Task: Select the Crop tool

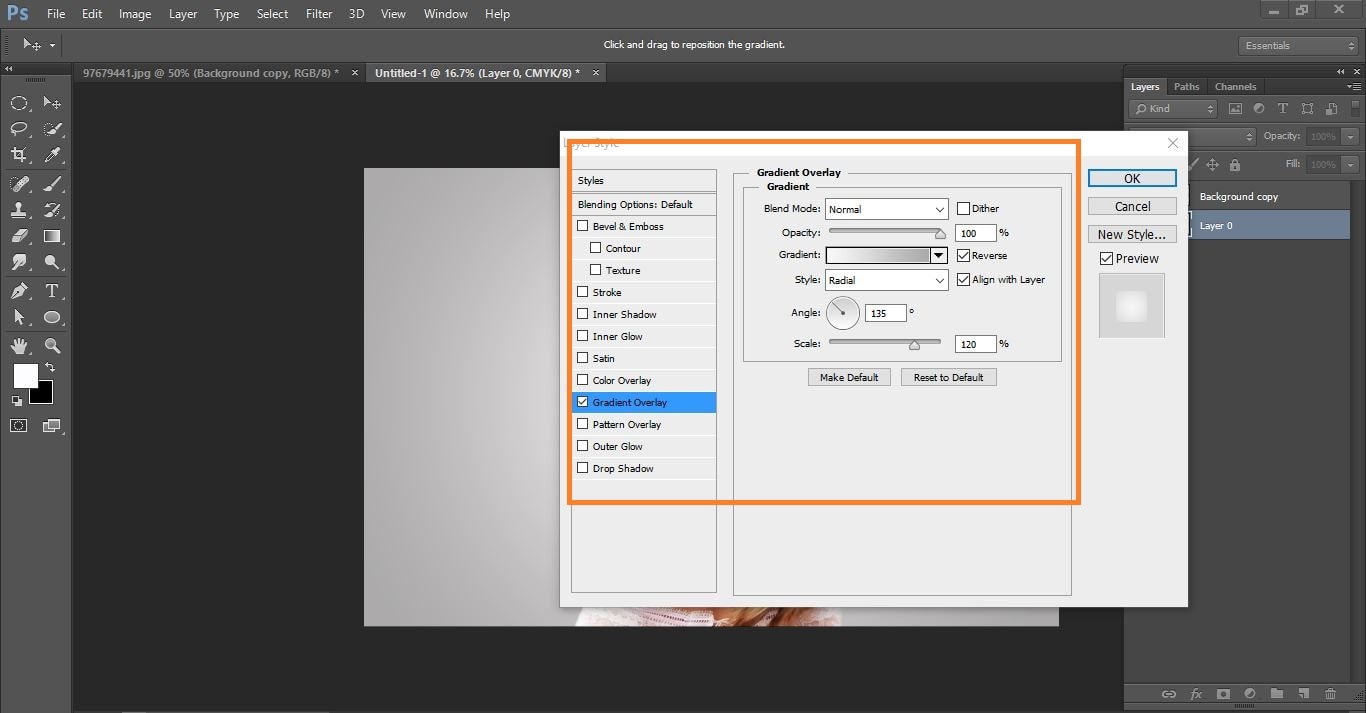Action: click(x=20, y=155)
